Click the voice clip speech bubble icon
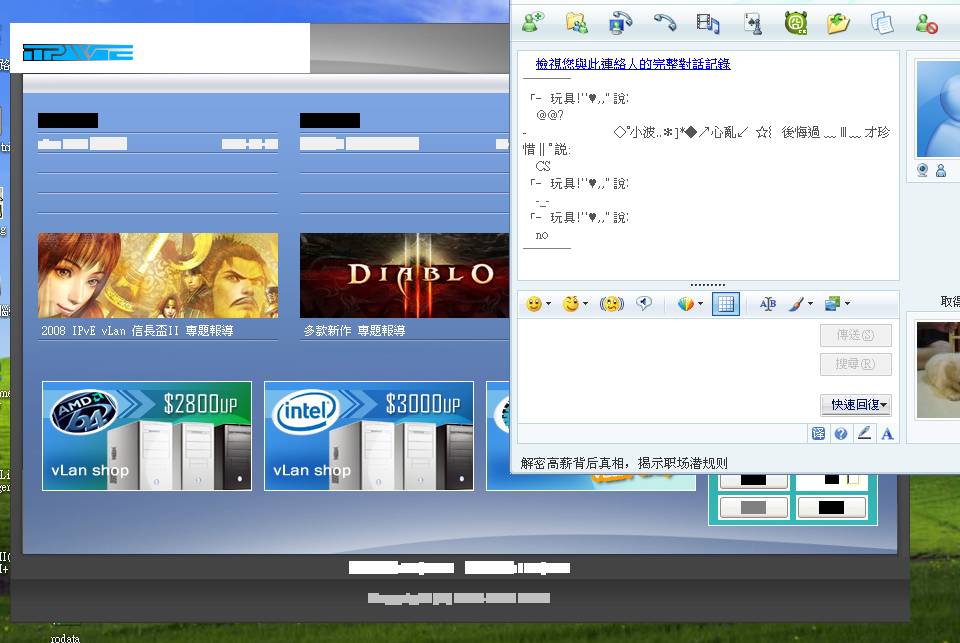960x643 pixels. [x=643, y=303]
